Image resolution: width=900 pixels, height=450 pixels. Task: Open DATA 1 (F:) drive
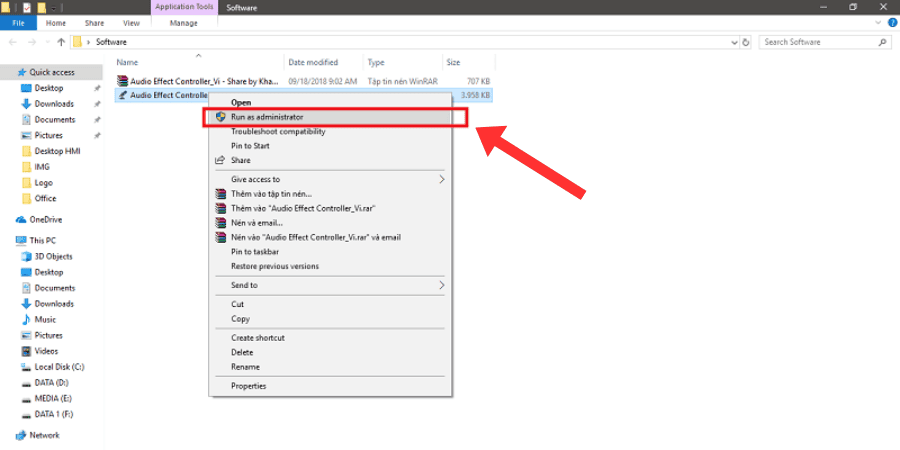(x=53, y=414)
